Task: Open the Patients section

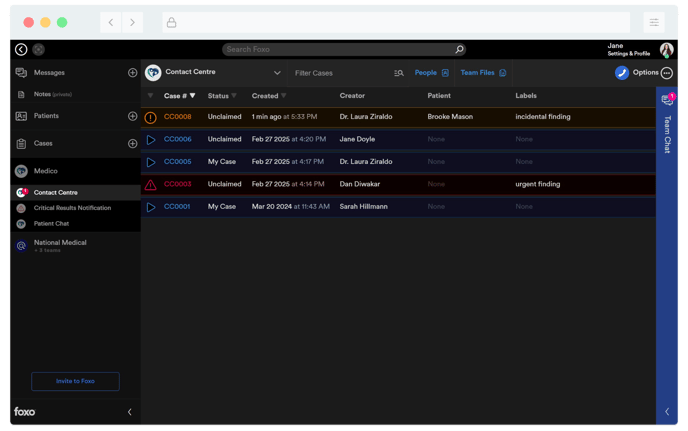Action: pos(46,116)
